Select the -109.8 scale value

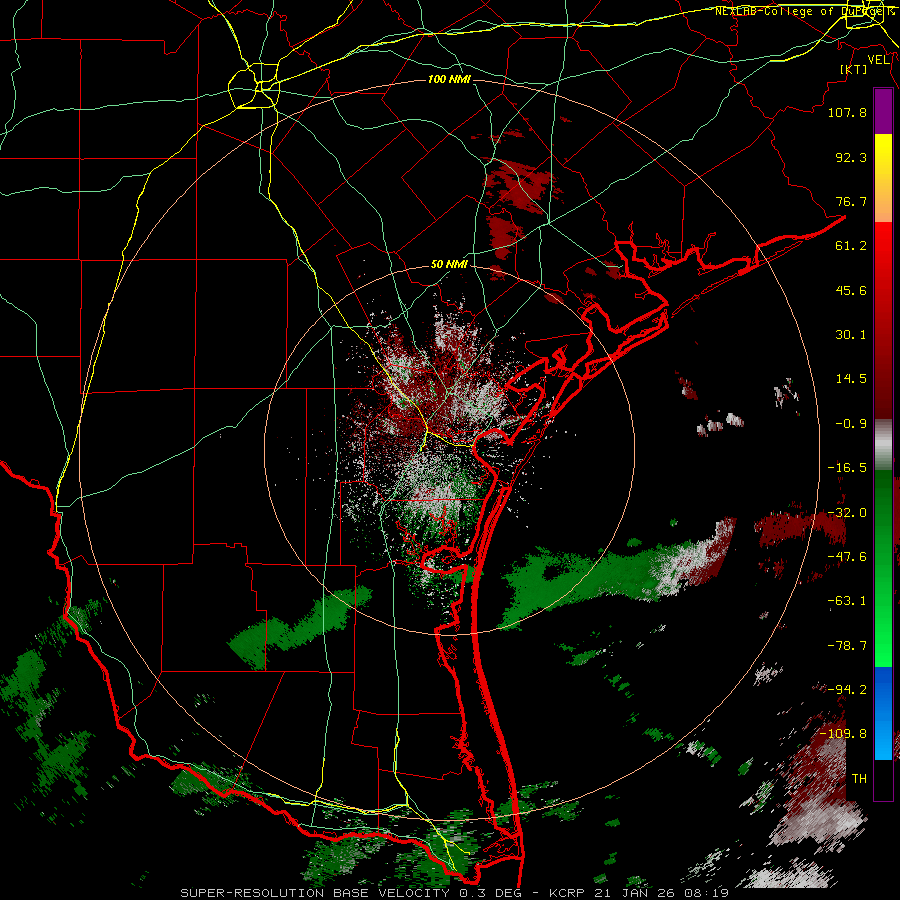843,733
